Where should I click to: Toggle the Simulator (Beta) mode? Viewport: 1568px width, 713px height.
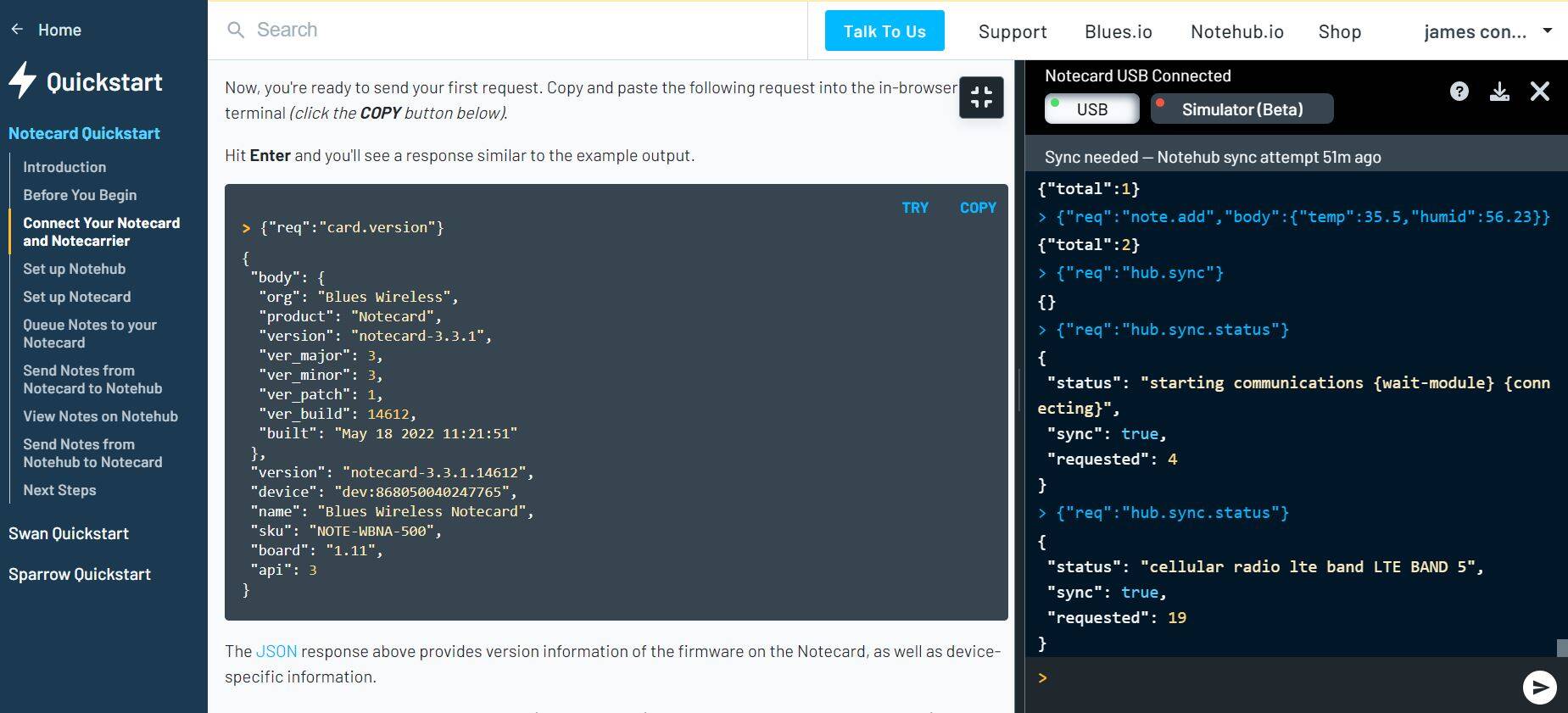[x=1242, y=109]
